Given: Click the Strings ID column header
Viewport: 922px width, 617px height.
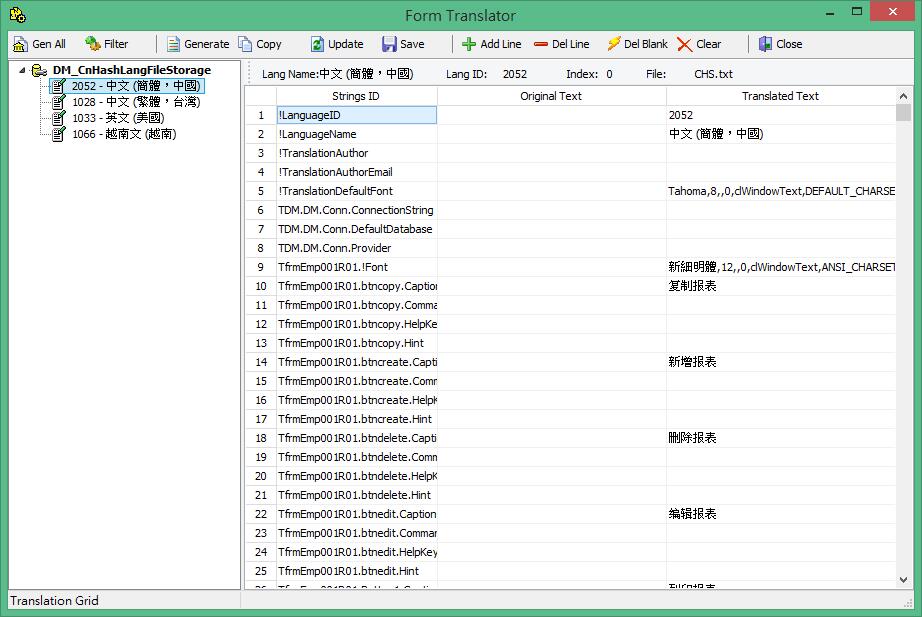Looking at the screenshot, I should tap(356, 96).
